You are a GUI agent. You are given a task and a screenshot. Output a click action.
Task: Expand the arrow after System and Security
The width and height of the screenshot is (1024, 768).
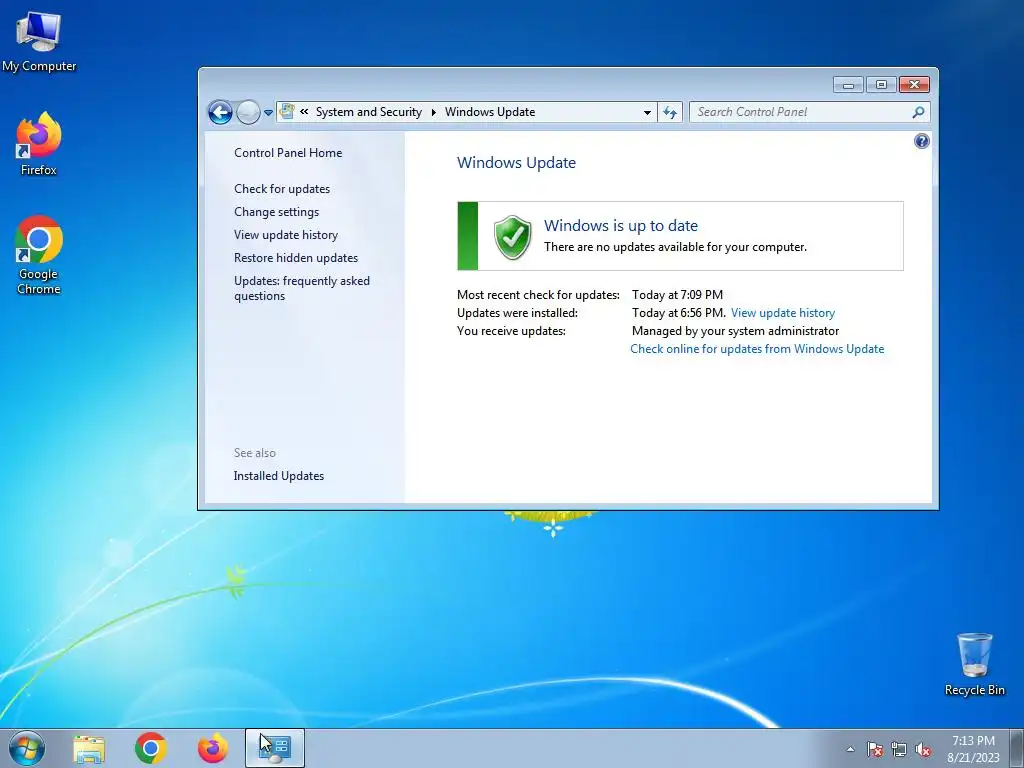[433, 112]
